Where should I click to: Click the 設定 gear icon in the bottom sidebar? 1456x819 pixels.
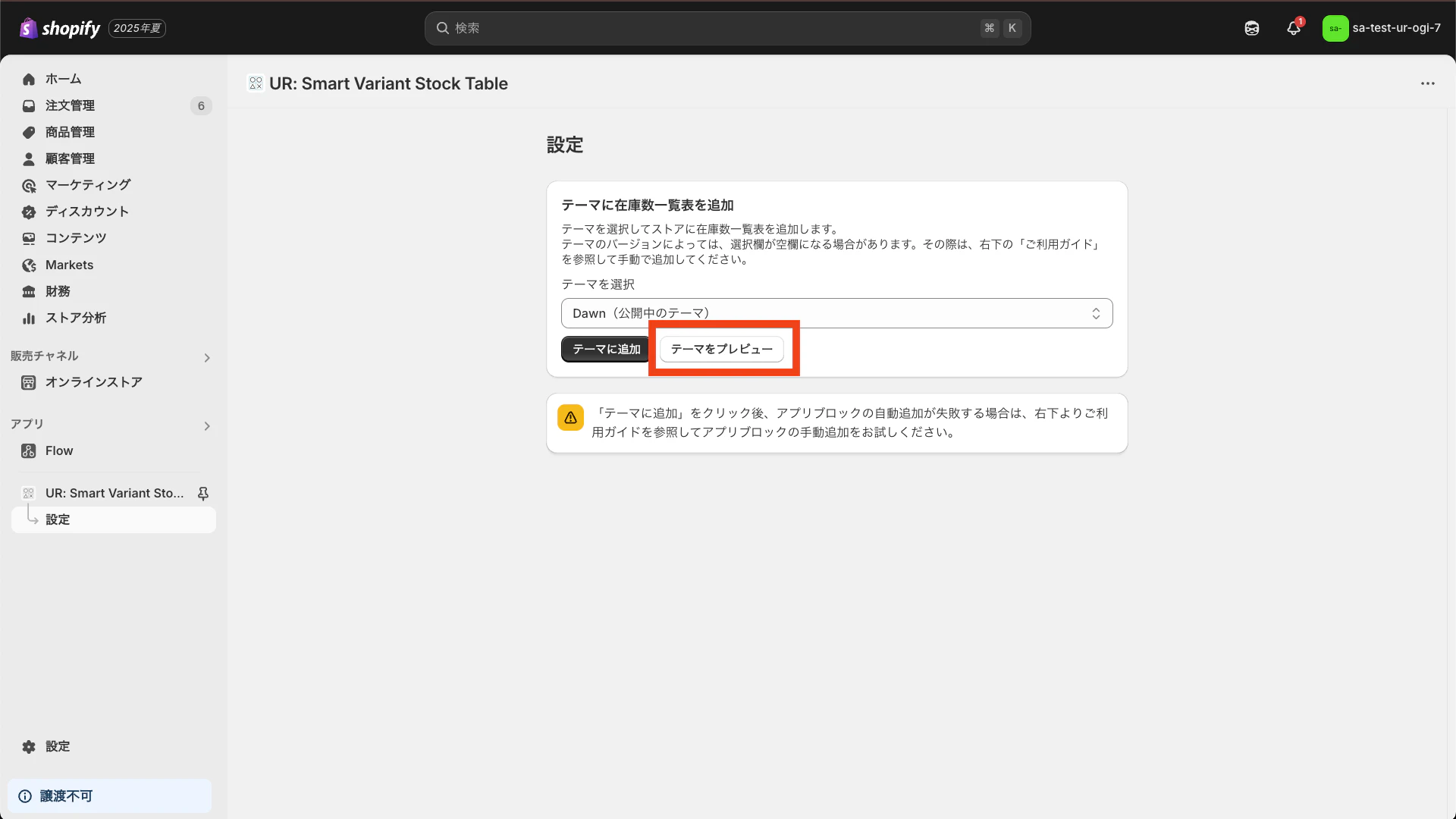click(x=29, y=746)
